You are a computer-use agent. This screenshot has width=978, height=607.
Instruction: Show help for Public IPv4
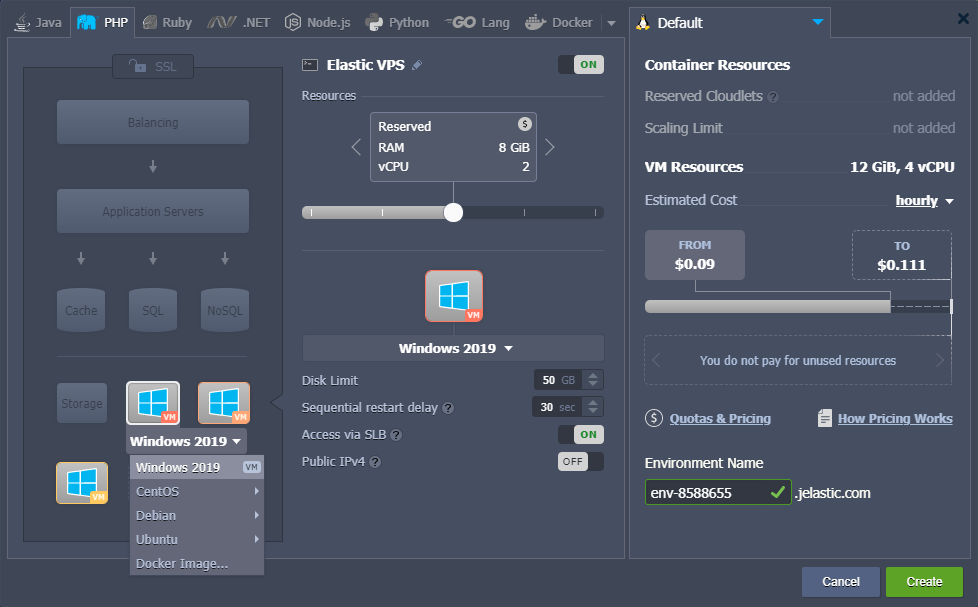(375, 462)
